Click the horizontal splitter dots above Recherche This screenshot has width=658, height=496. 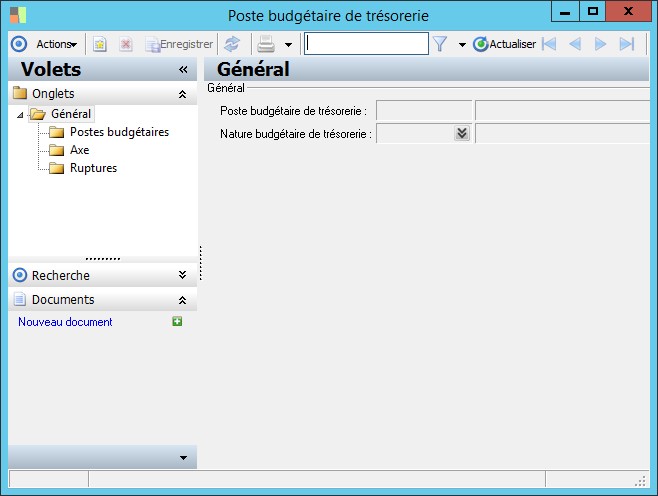click(x=103, y=259)
